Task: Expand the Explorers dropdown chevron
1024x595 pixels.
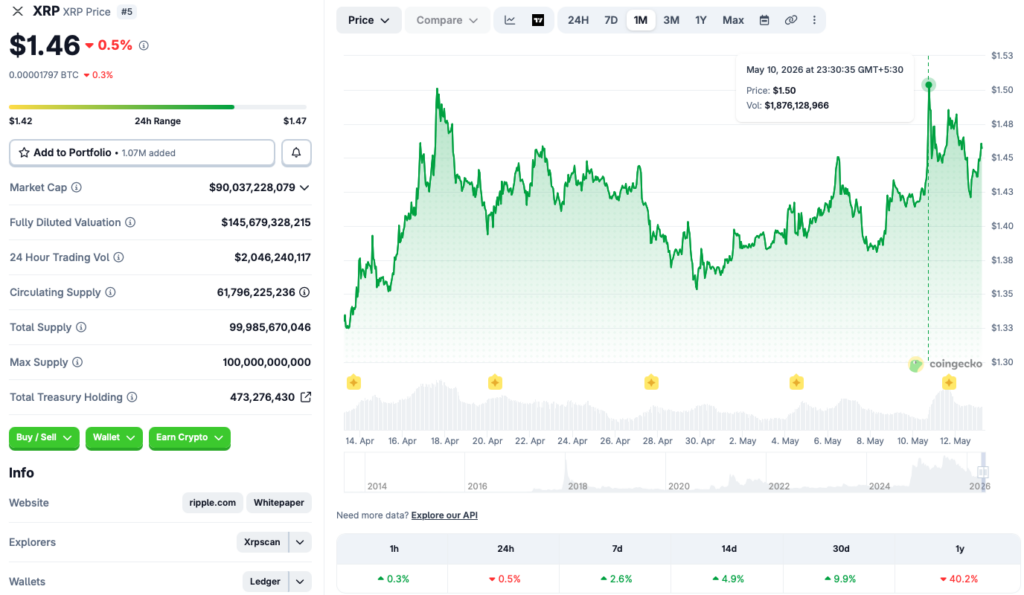Action: pyautogui.click(x=300, y=542)
